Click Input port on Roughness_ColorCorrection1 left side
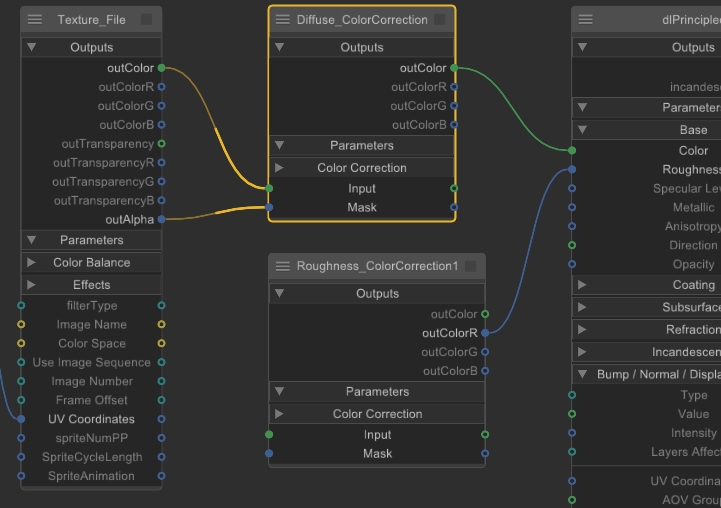Screen dimensions: 721x508 (x=269, y=435)
